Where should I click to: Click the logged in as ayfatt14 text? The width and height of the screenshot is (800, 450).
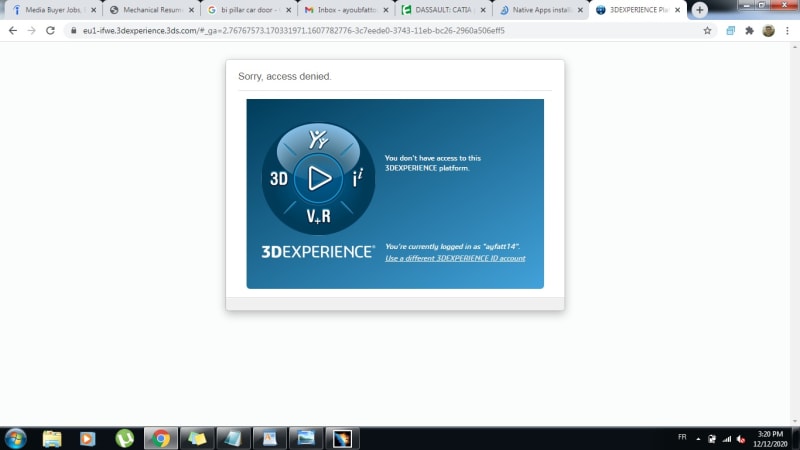[452, 246]
